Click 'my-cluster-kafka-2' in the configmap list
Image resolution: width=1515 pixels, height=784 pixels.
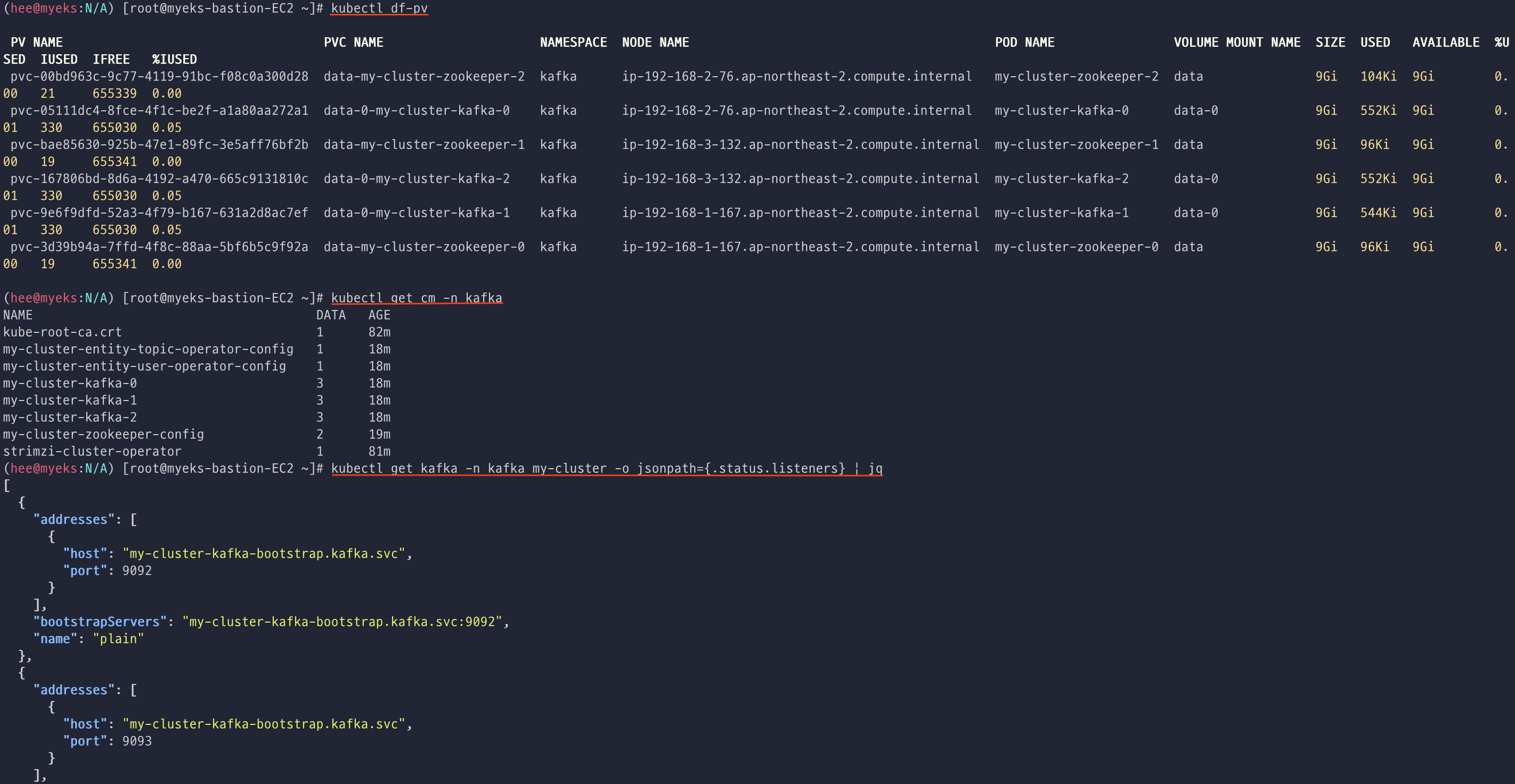click(x=70, y=417)
